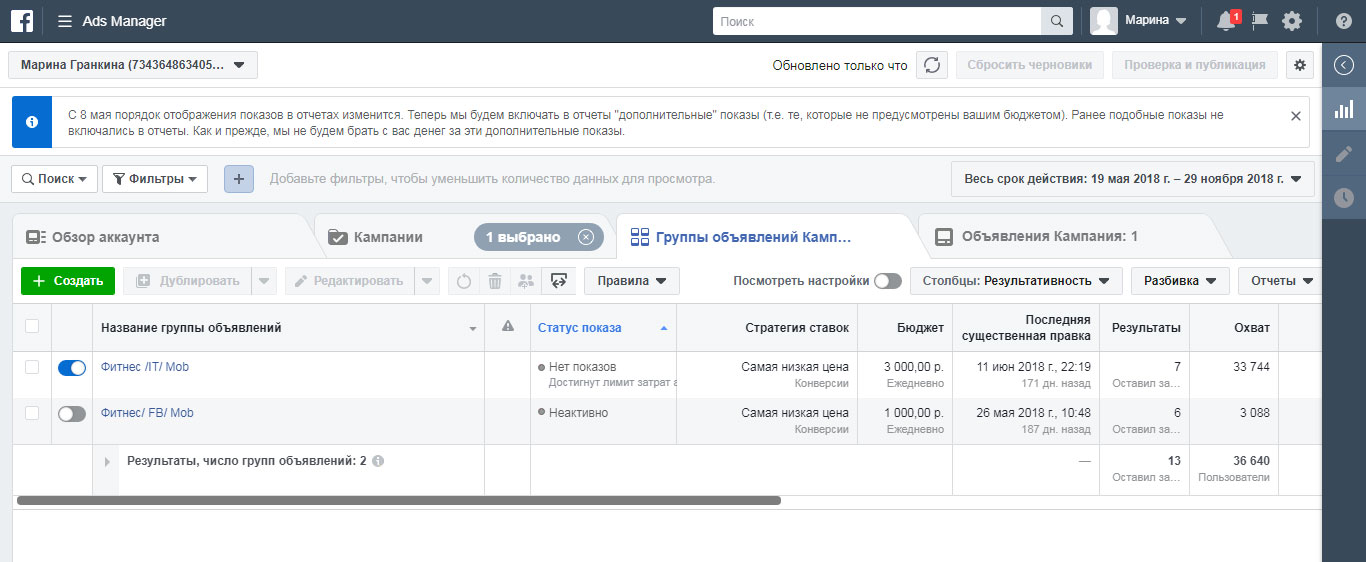Expand the results summary row triangle

[x=107, y=462]
